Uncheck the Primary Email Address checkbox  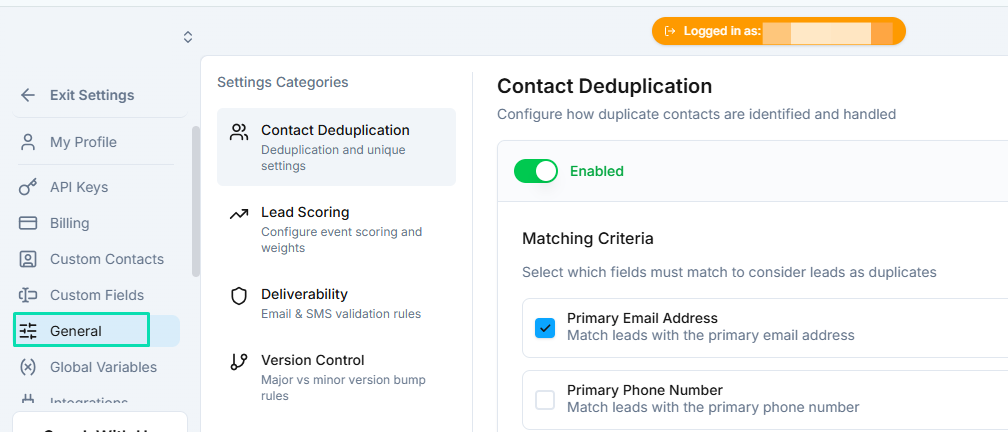545,328
